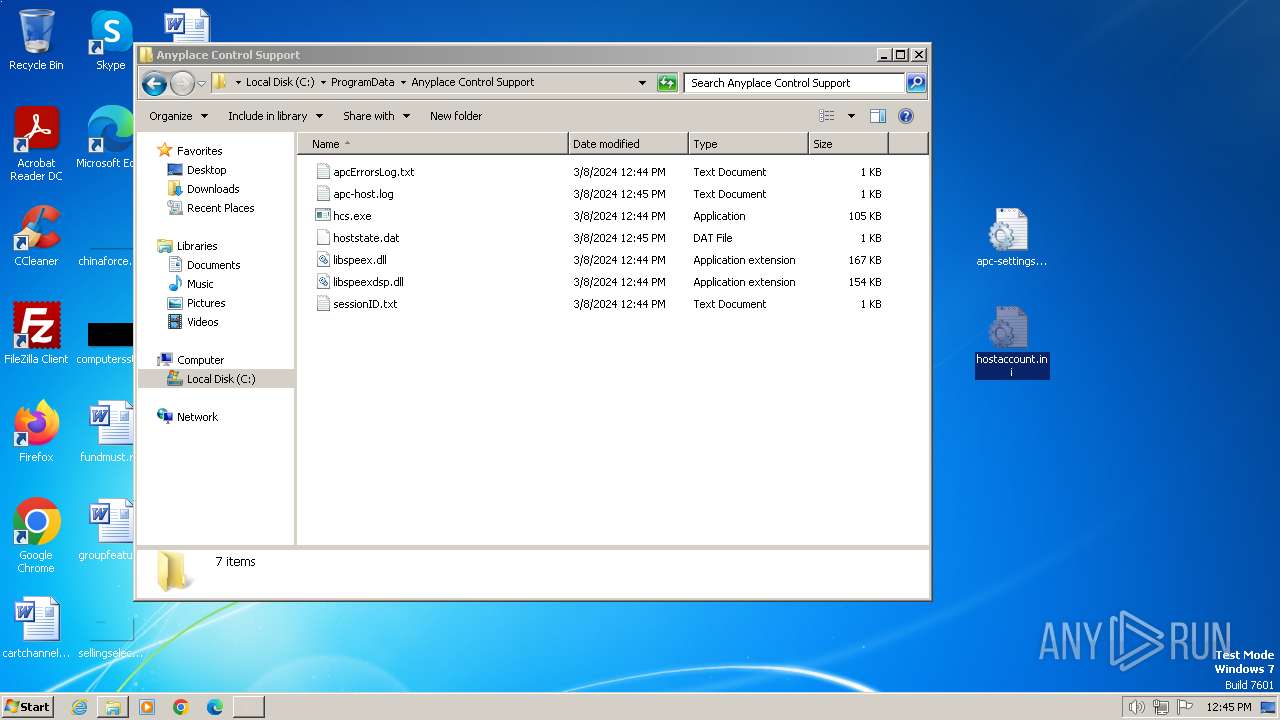
Task: Click Local Disk (C:) in address breadcrumb
Action: (280, 83)
